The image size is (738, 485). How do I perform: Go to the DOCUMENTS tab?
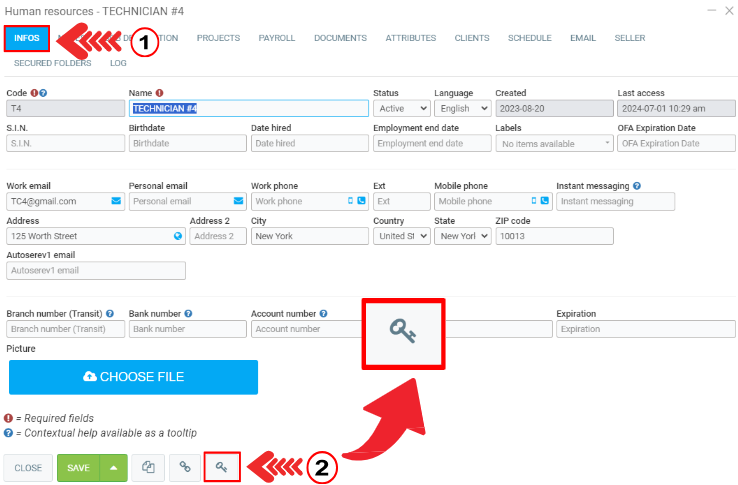(x=340, y=38)
